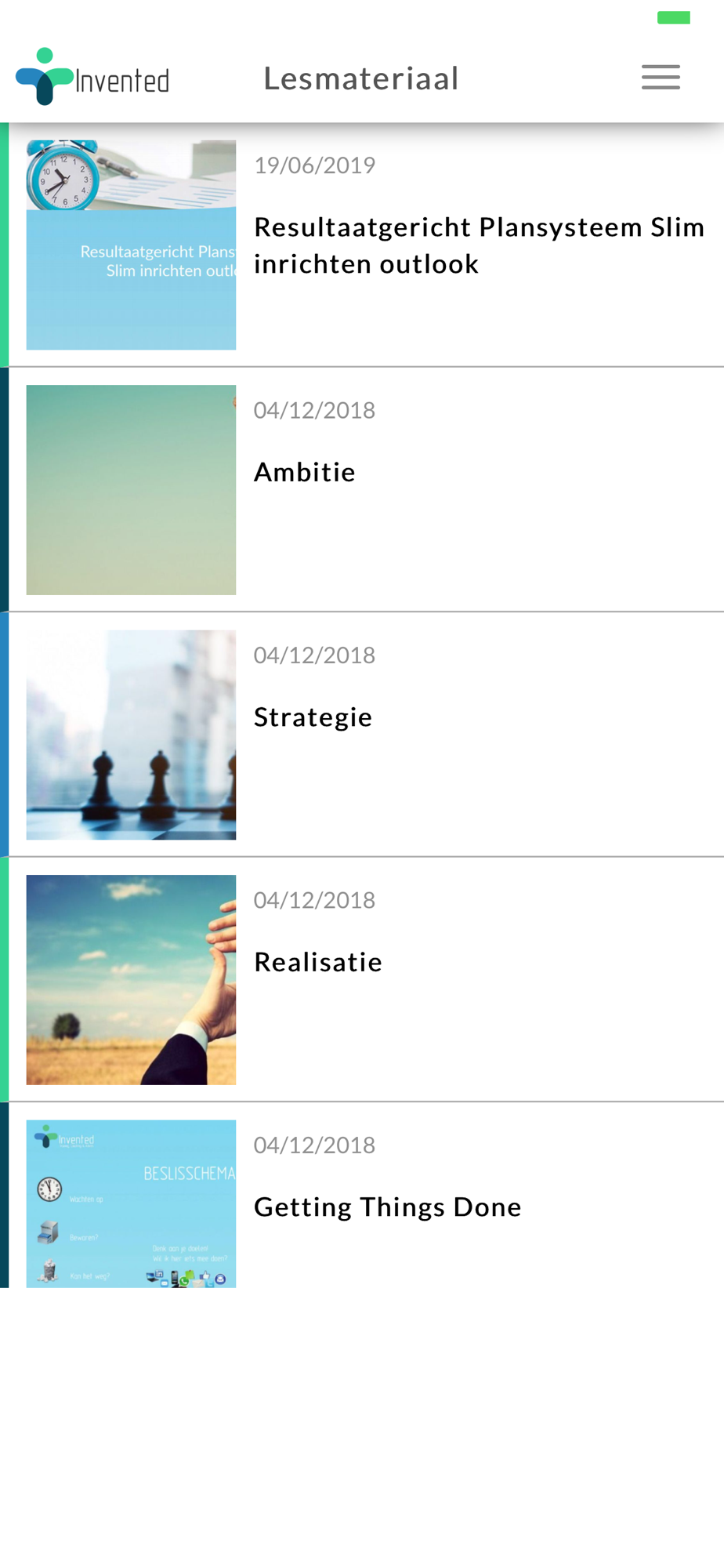Select the Strategie lesson title
The height and width of the screenshot is (1568, 724).
coord(313,717)
